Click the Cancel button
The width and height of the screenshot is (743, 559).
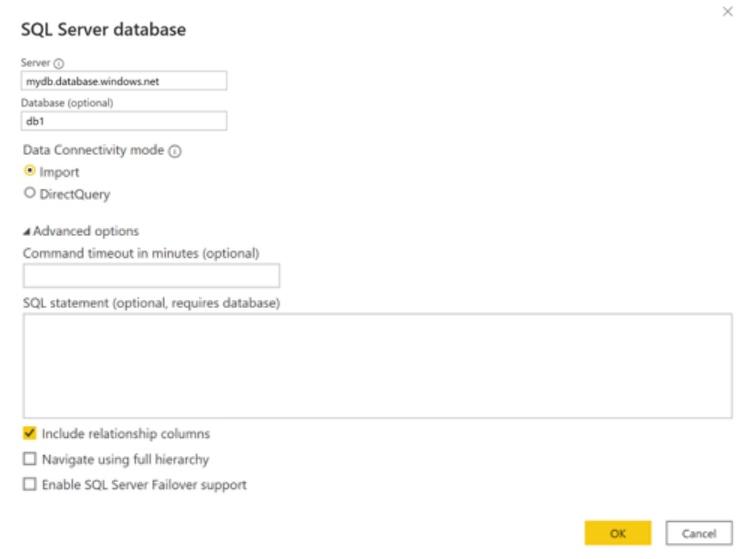[x=699, y=533]
